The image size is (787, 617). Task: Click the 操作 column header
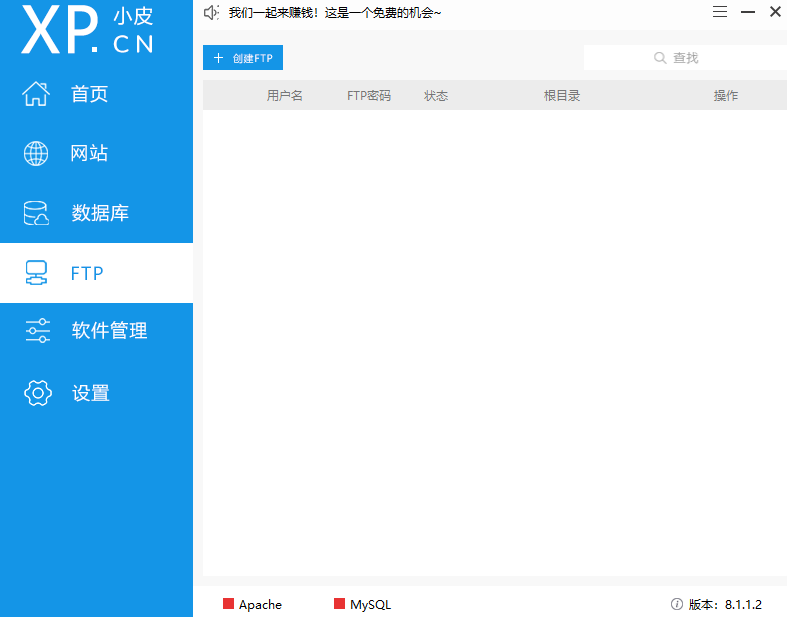726,95
